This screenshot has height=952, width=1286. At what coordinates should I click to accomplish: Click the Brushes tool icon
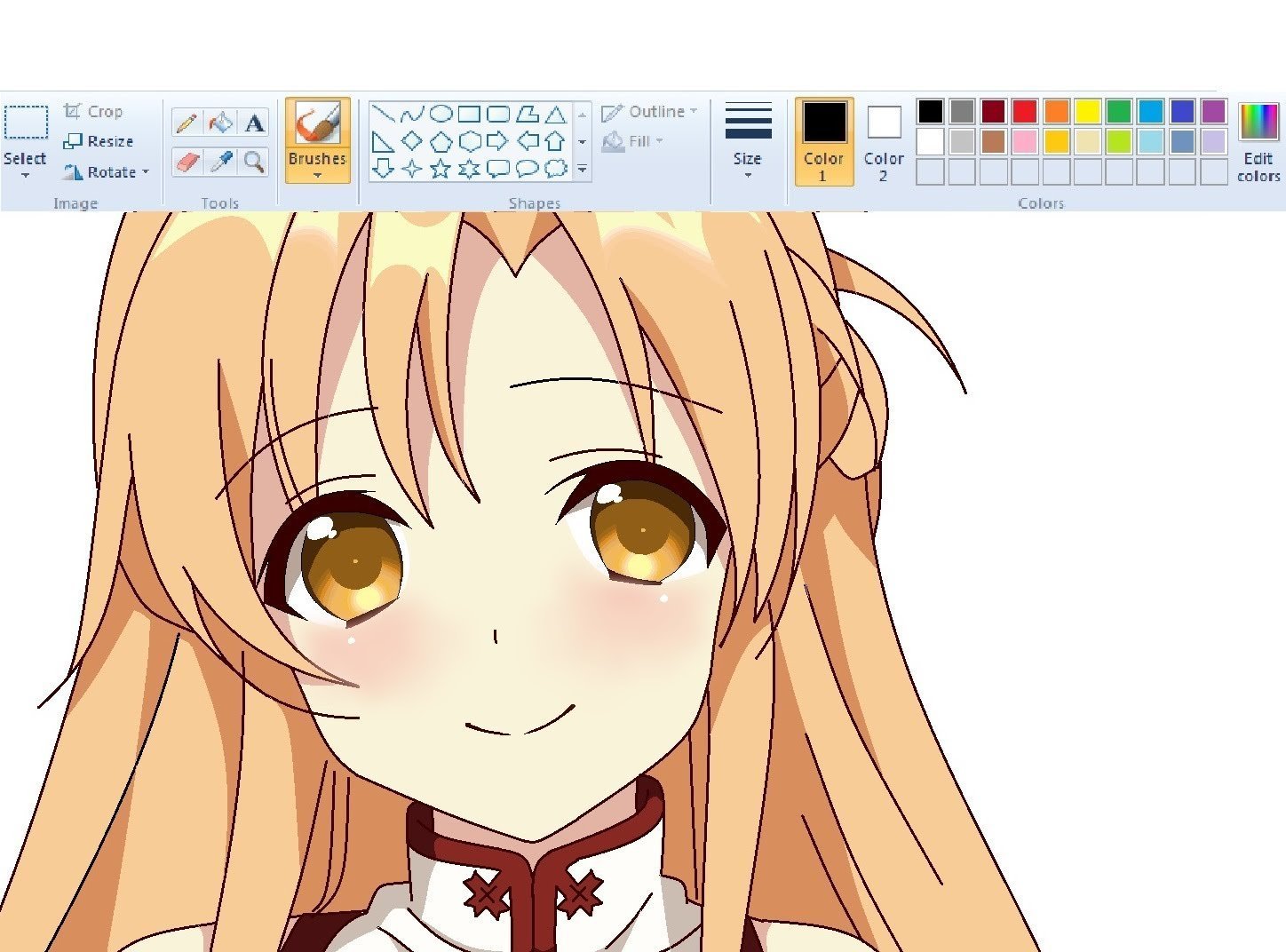pos(317,123)
